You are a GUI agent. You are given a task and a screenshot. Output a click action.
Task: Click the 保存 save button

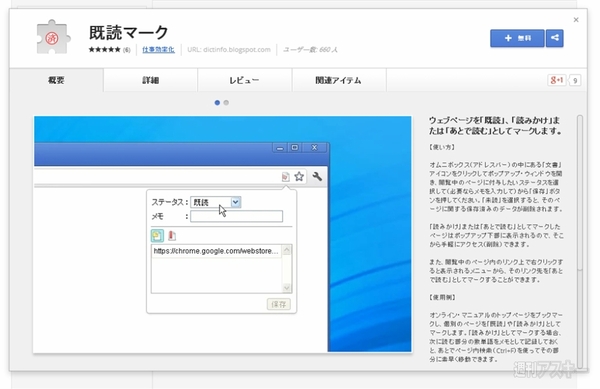(x=279, y=304)
